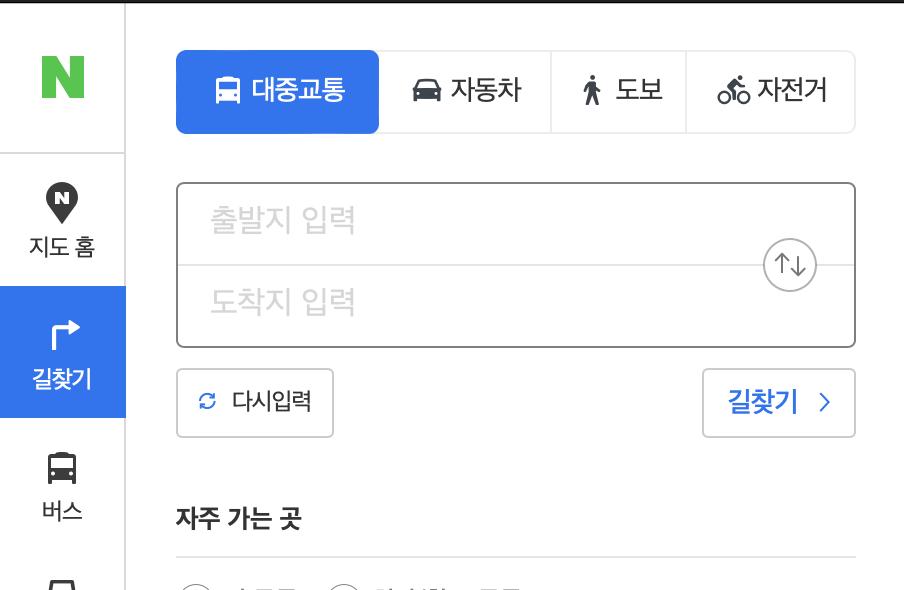Click the blue 길찾기 search button
Screen dimensions: 904x590
pyautogui.click(x=778, y=403)
